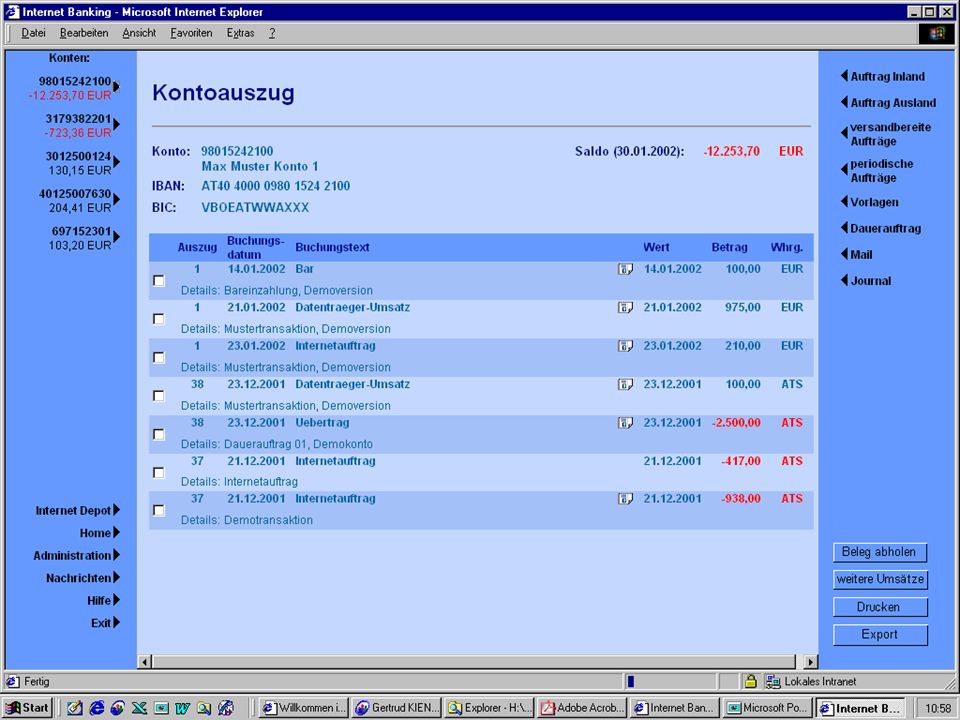The width and height of the screenshot is (960, 720).
Task: Click the Drucken button
Action: 880,607
